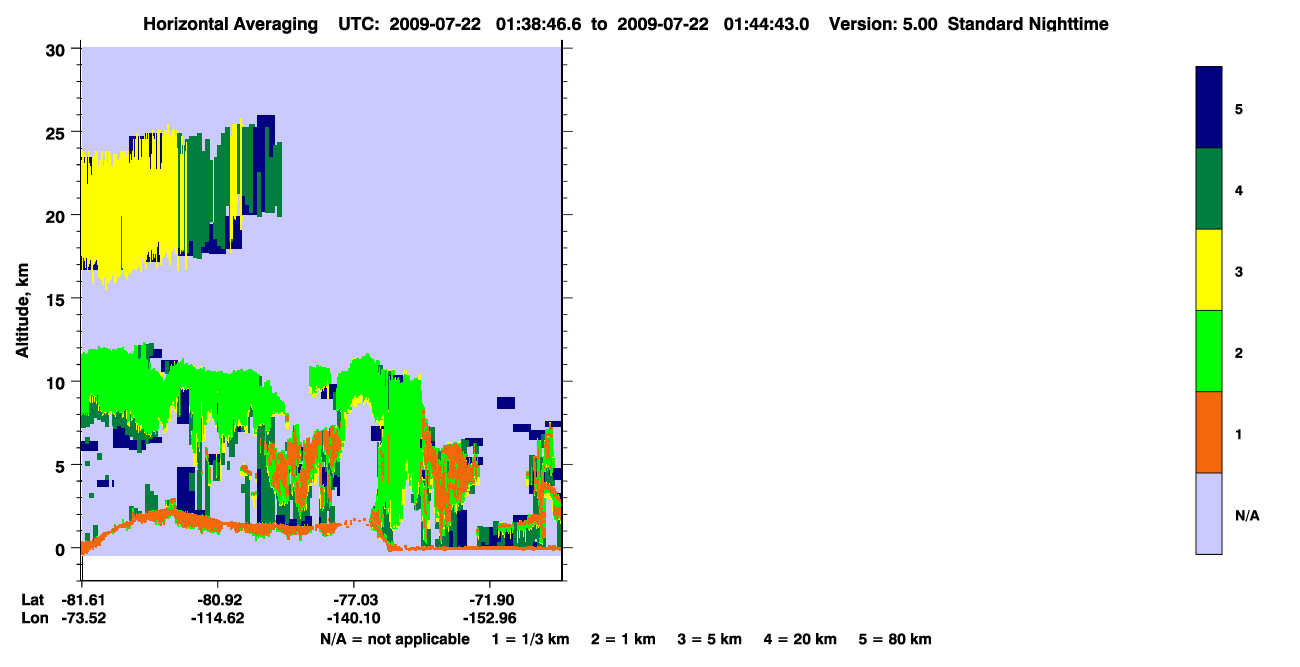The image size is (1300, 667).
Task: Click latitude value -81.61
Action: point(82,599)
